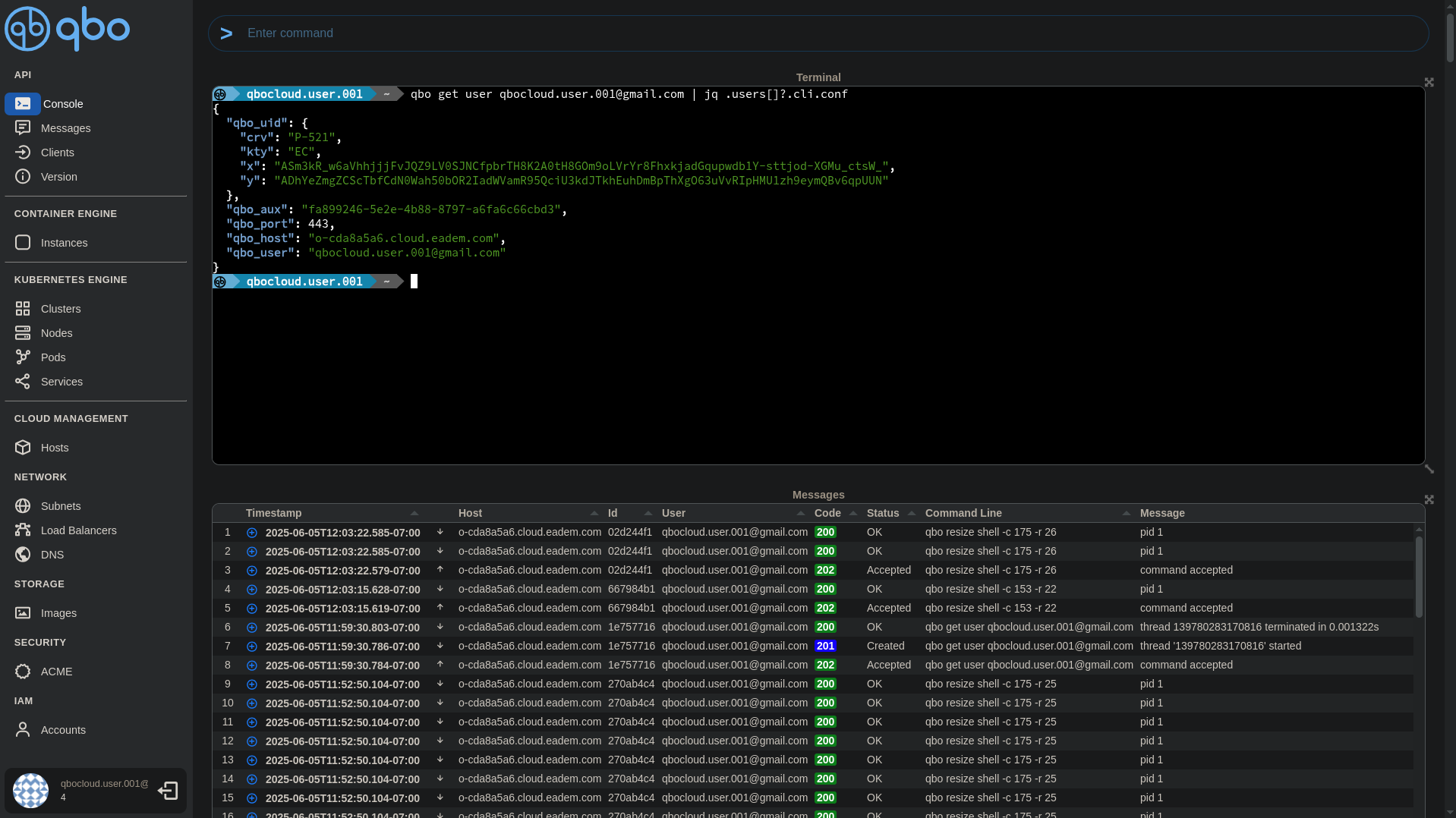The image size is (1456, 818).
Task: Click the user avatar thumbnail
Action: 31,791
